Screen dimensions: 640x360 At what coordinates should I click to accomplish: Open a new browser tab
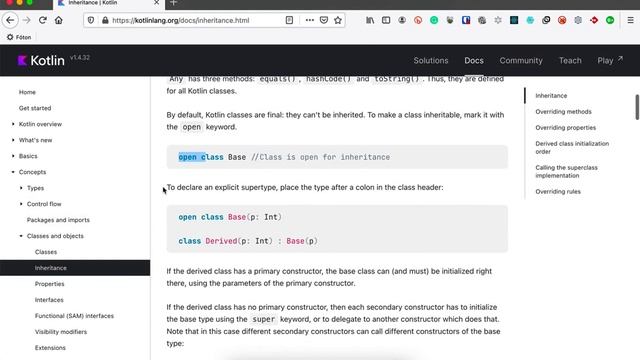(x=173, y=3)
